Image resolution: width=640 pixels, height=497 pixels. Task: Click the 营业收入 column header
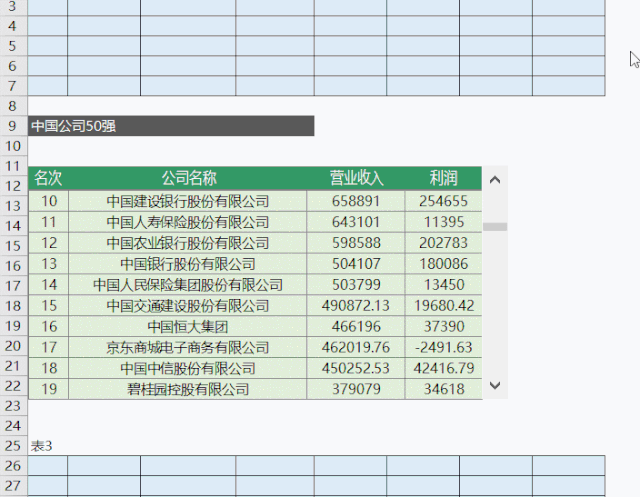[x=356, y=178]
